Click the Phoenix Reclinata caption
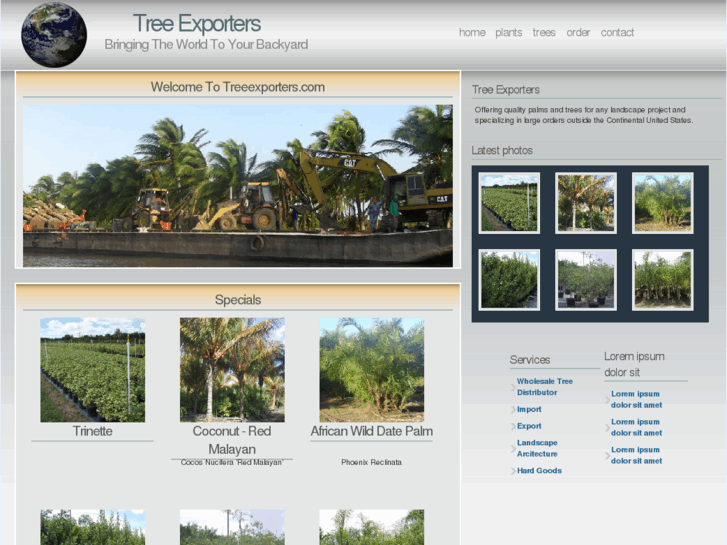Image resolution: width=727 pixels, height=545 pixels. [371, 462]
